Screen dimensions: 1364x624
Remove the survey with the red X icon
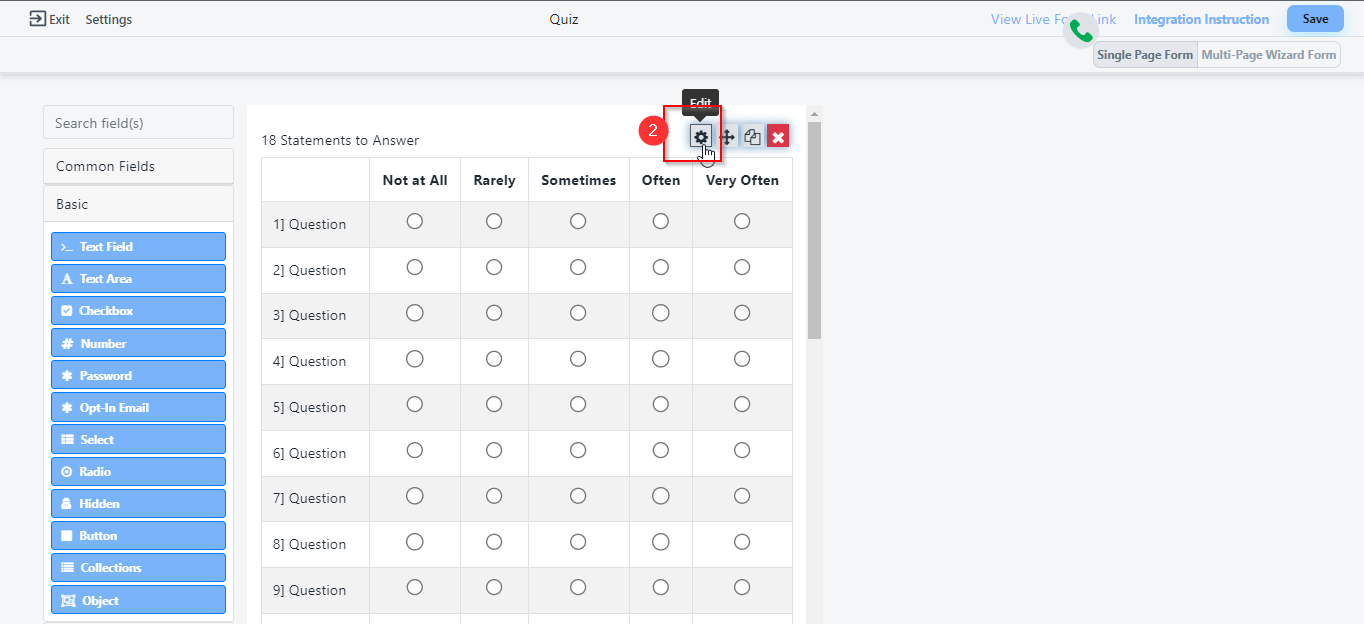[x=778, y=137]
